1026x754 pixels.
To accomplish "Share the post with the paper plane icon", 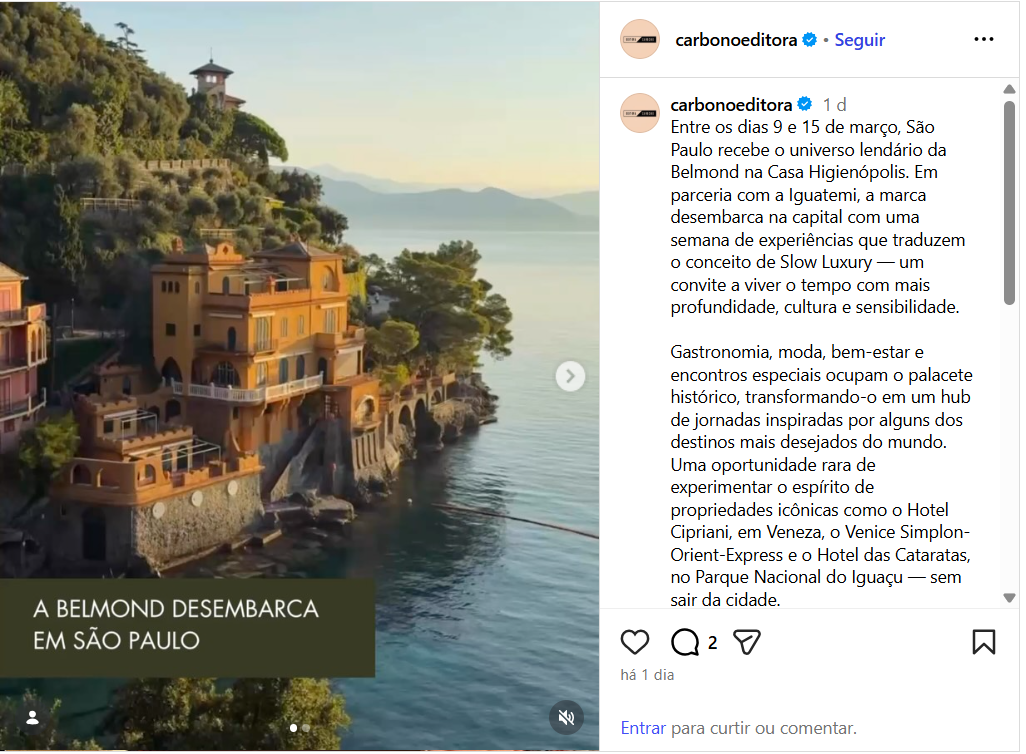I will pos(747,642).
